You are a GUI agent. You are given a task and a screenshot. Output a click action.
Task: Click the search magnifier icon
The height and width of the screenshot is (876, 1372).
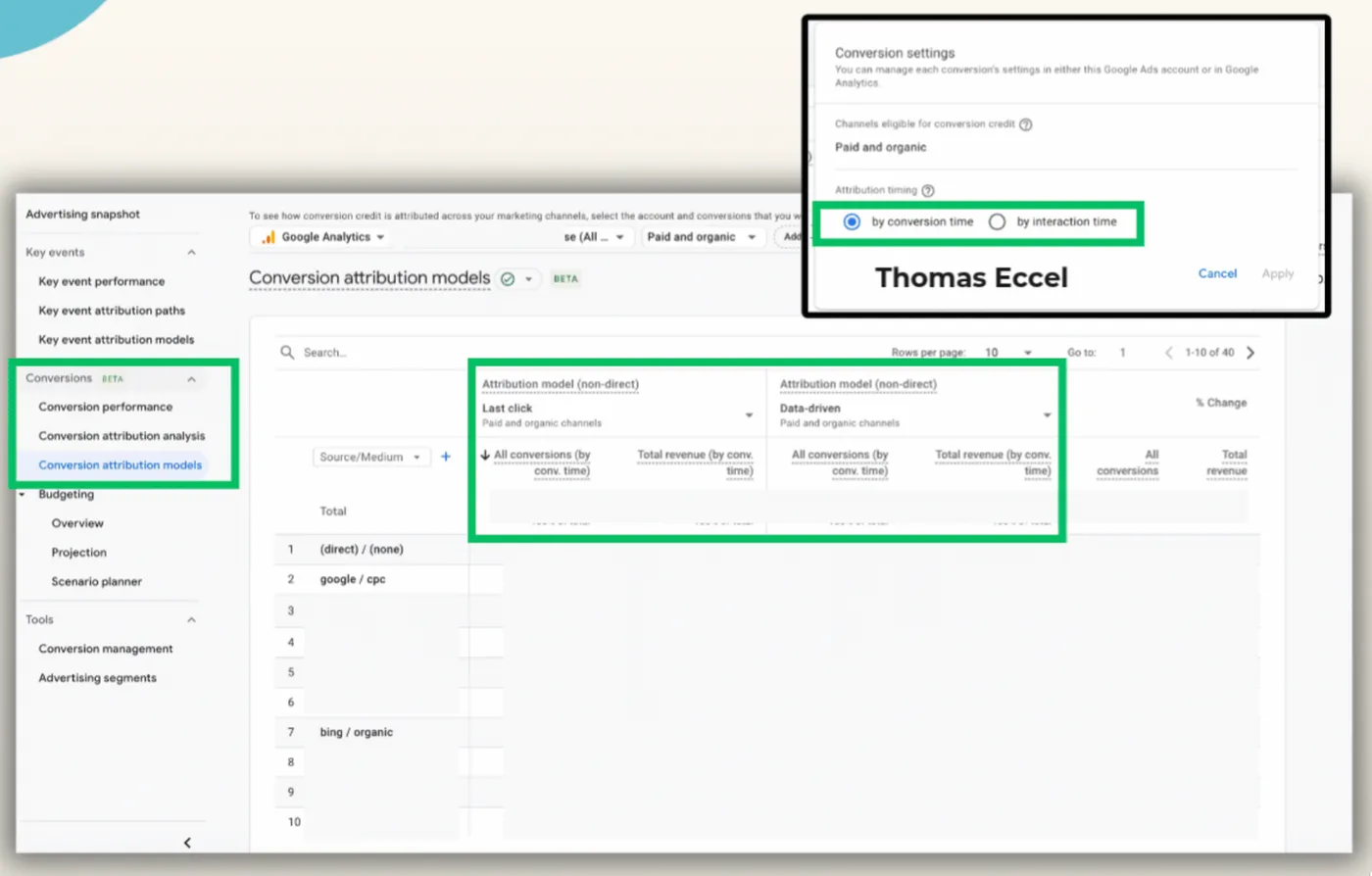(x=287, y=353)
